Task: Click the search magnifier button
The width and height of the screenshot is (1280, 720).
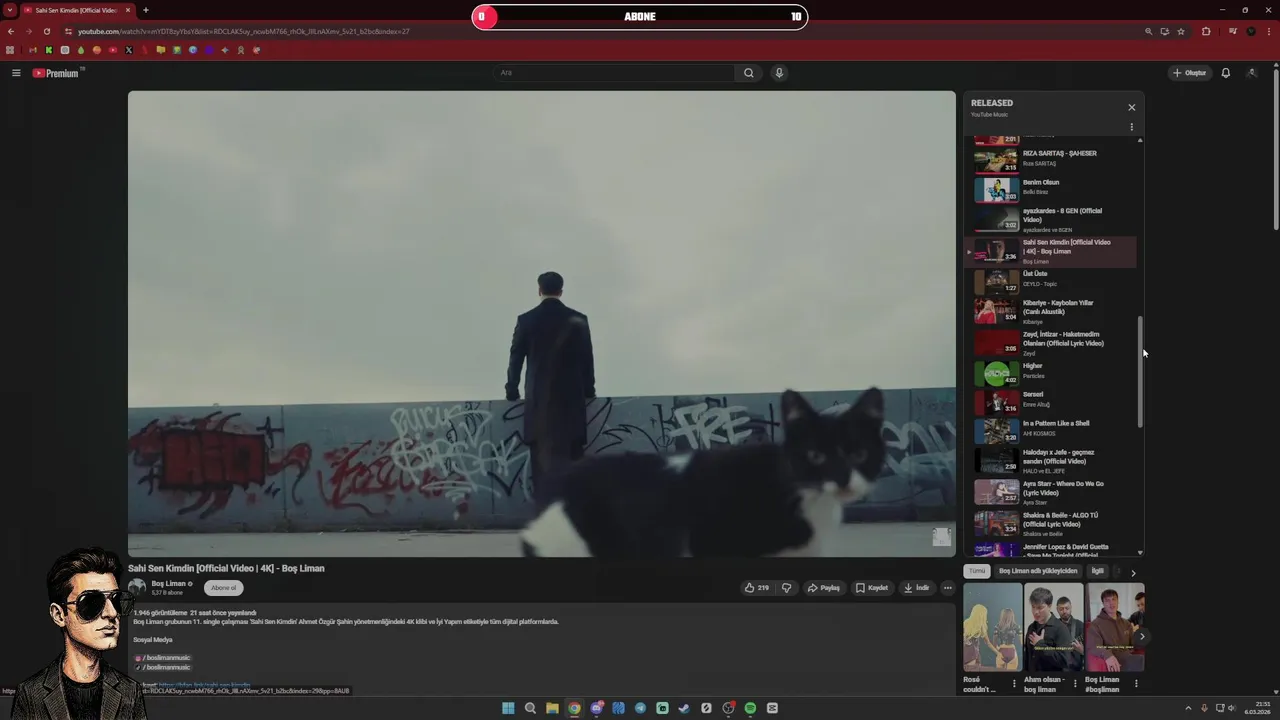Action: [748, 73]
